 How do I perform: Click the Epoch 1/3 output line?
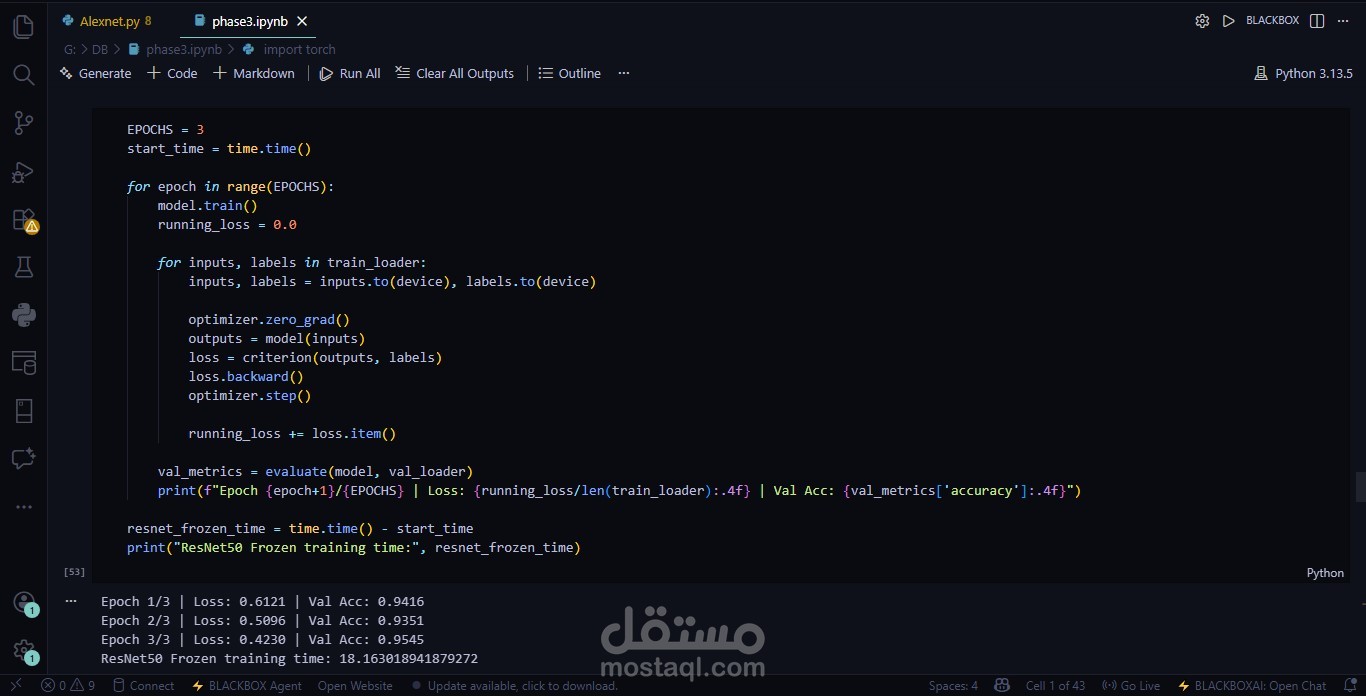tap(262, 601)
